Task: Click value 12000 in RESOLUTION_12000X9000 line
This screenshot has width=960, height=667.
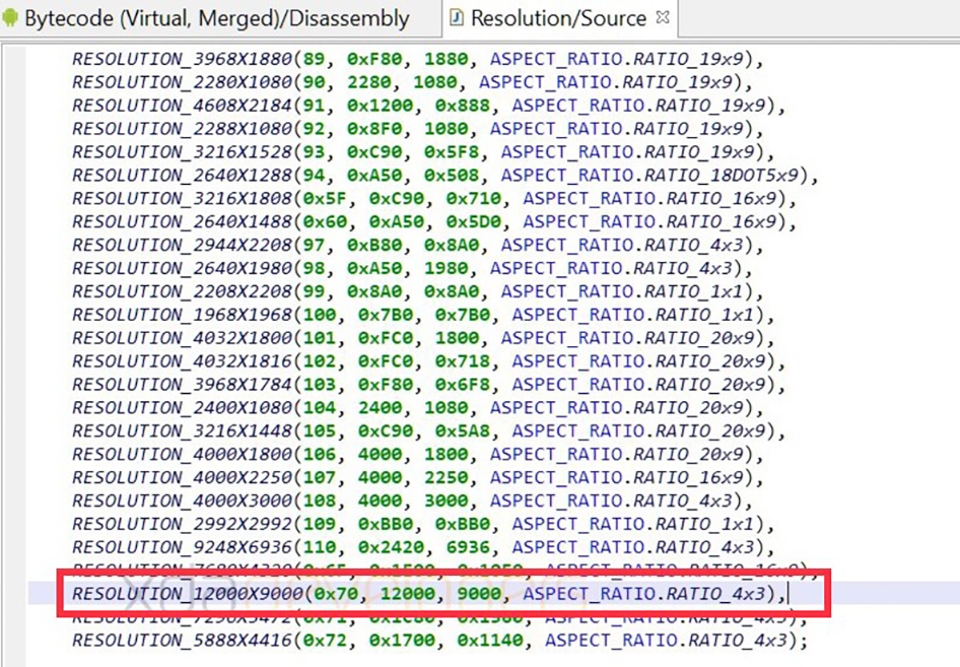Action: (408, 594)
